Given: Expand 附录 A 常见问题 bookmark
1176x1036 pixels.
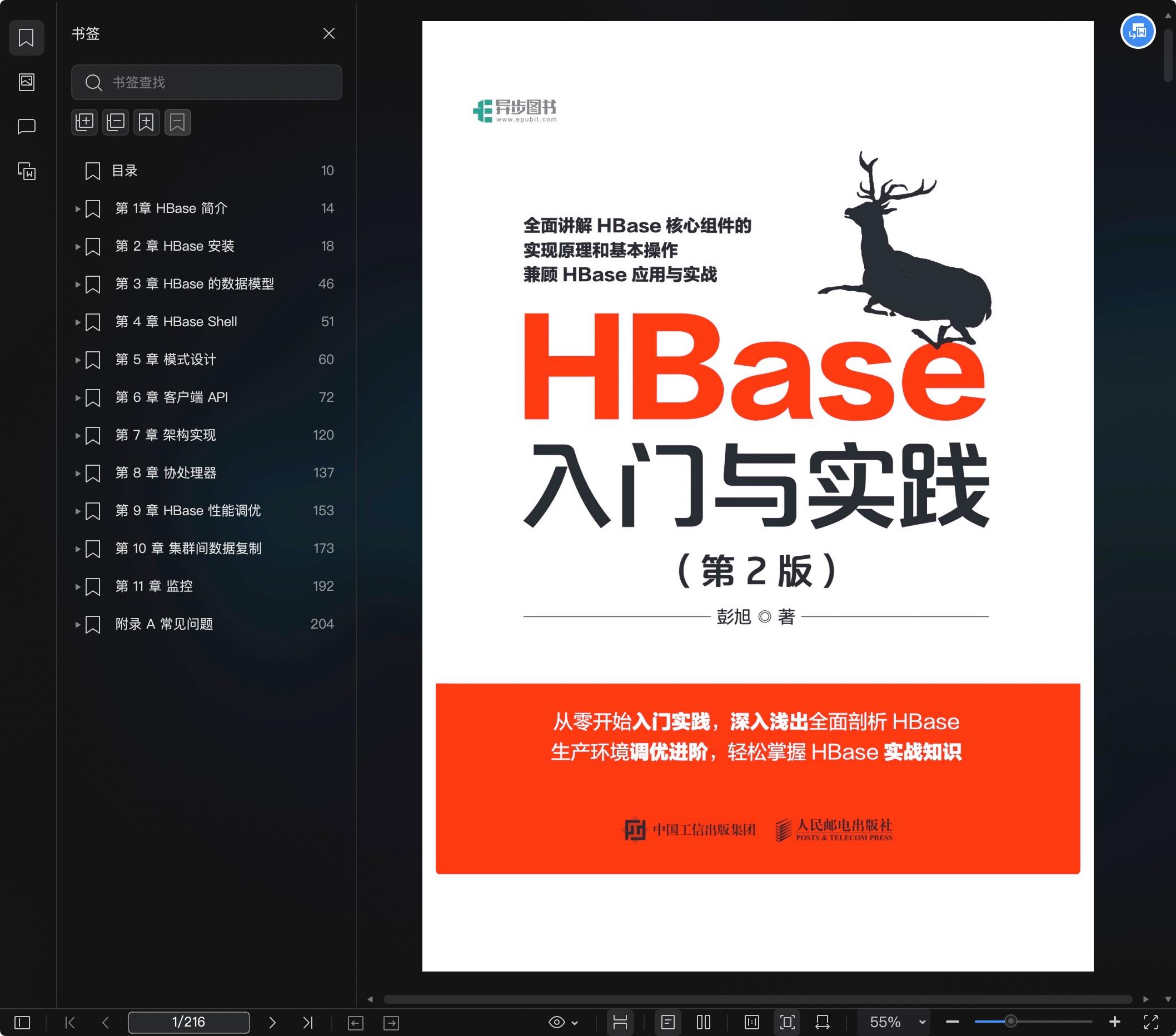Looking at the screenshot, I should (x=78, y=624).
